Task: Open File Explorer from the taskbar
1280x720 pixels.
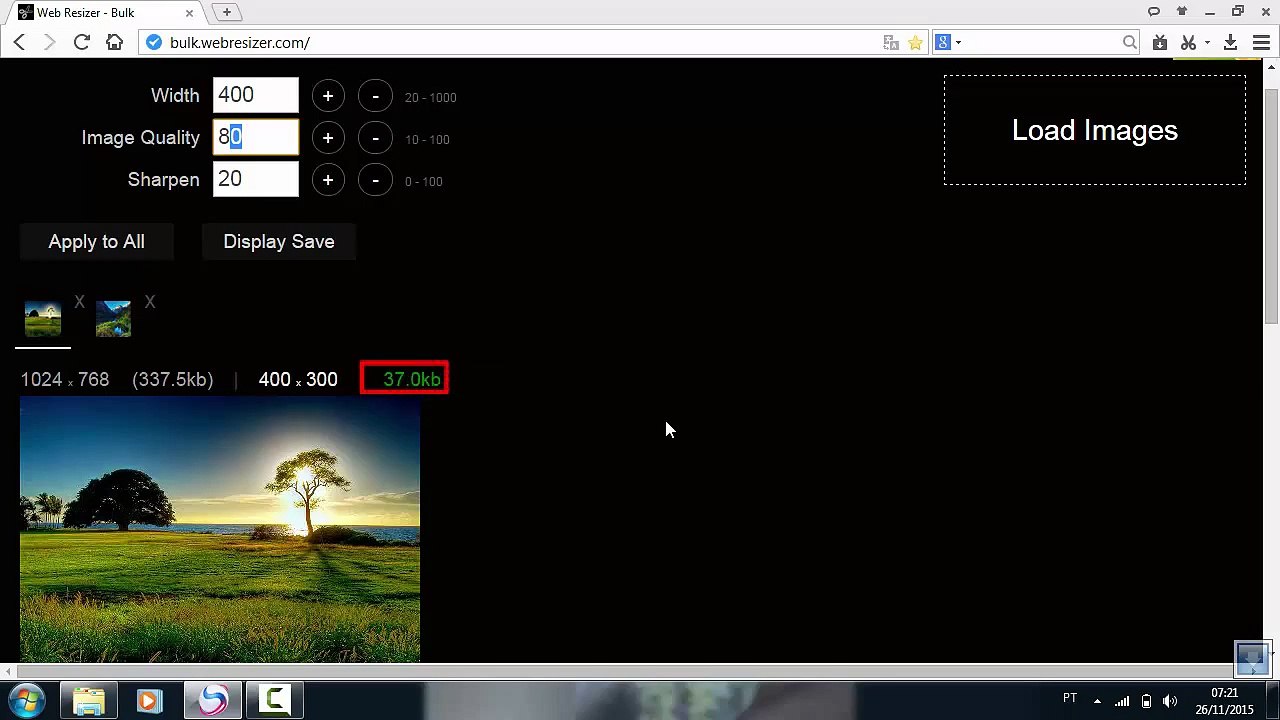Action: (89, 701)
